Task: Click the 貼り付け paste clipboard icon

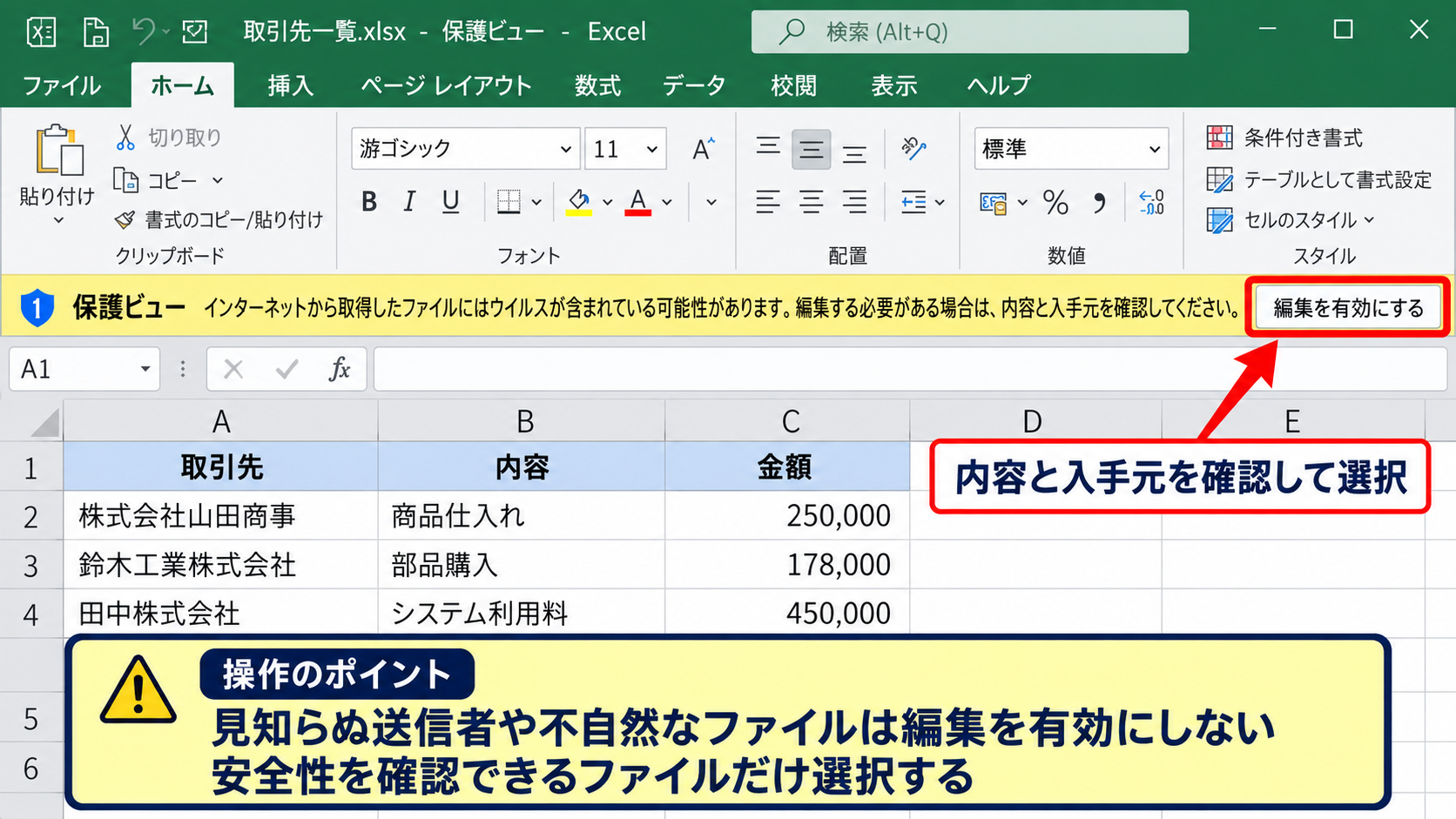Action: click(x=59, y=150)
